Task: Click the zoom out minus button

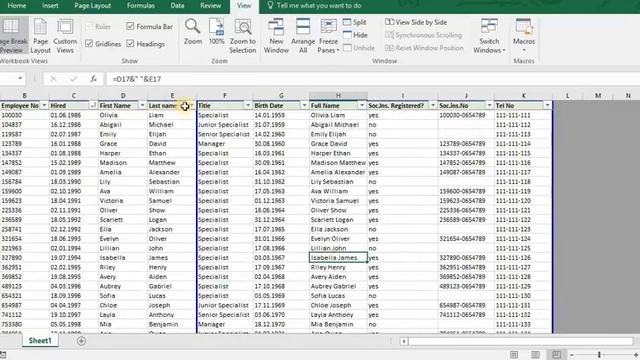Action: point(572,355)
